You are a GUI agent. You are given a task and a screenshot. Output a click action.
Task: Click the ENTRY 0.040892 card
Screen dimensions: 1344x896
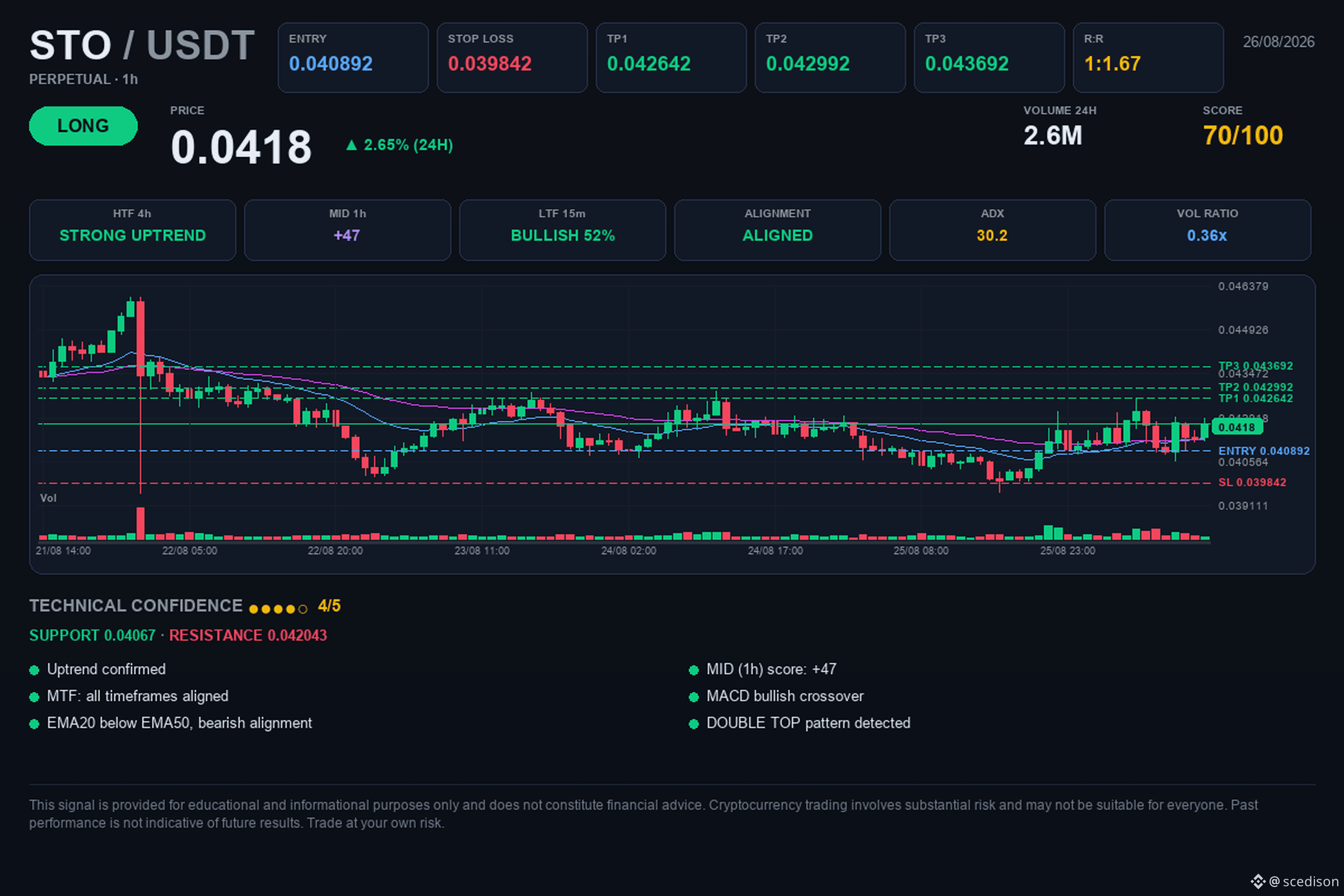tap(353, 58)
